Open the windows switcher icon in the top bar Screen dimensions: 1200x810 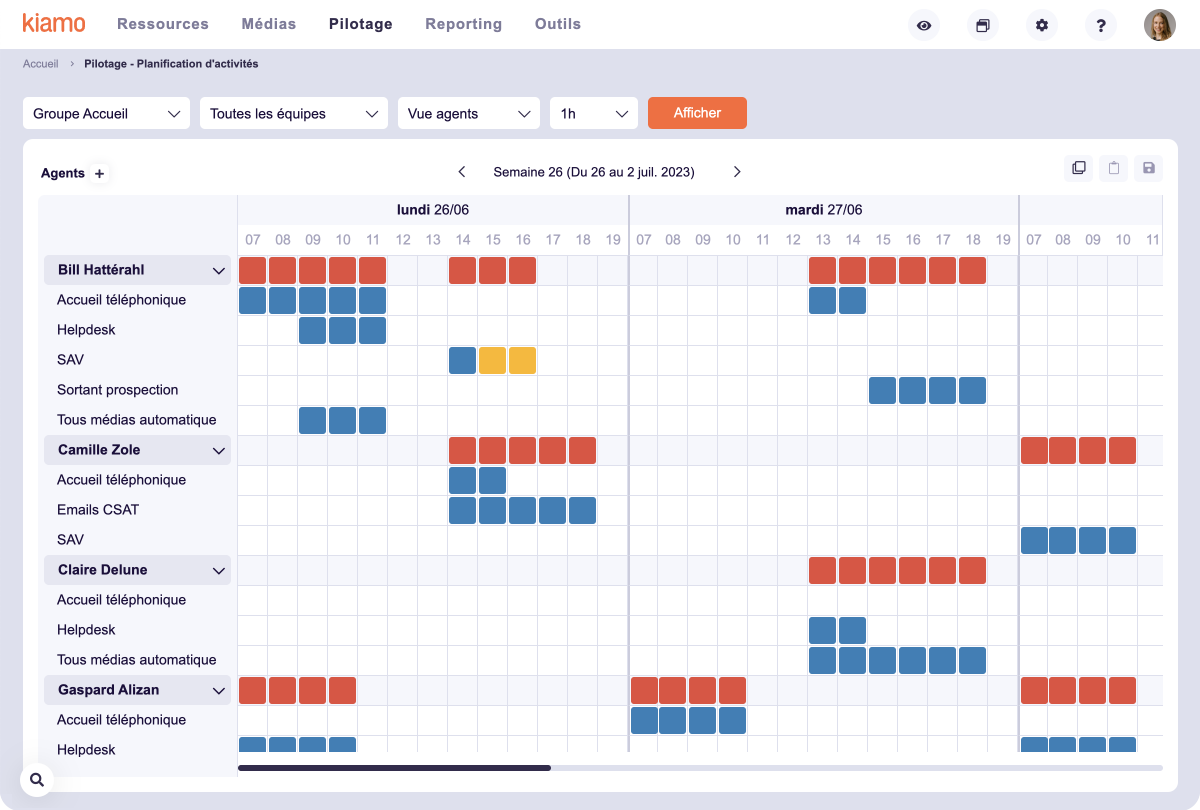982,25
